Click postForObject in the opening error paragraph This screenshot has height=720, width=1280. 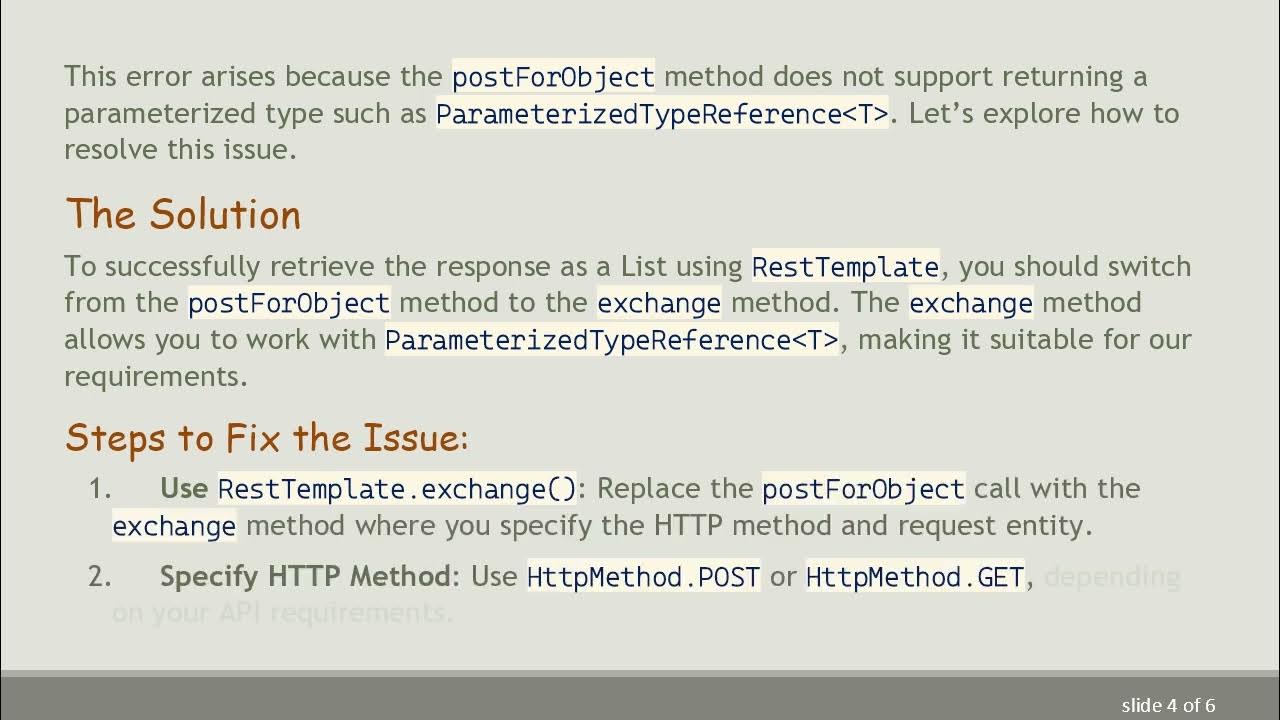tap(553, 77)
